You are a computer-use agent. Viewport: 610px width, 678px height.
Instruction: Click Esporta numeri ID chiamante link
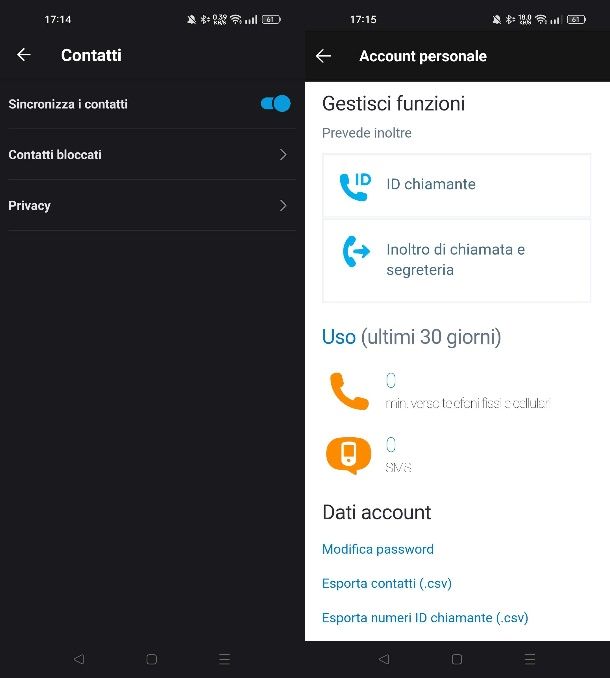pos(425,618)
